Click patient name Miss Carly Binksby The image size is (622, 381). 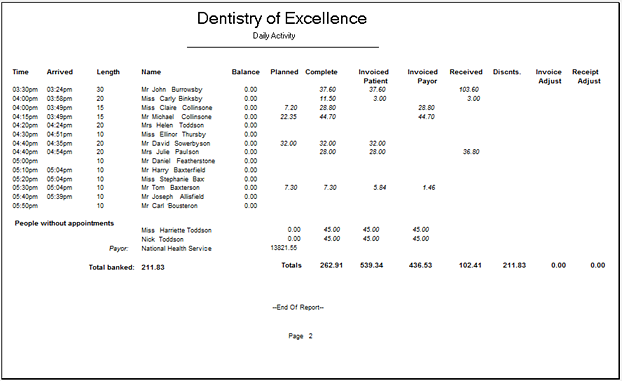172,98
